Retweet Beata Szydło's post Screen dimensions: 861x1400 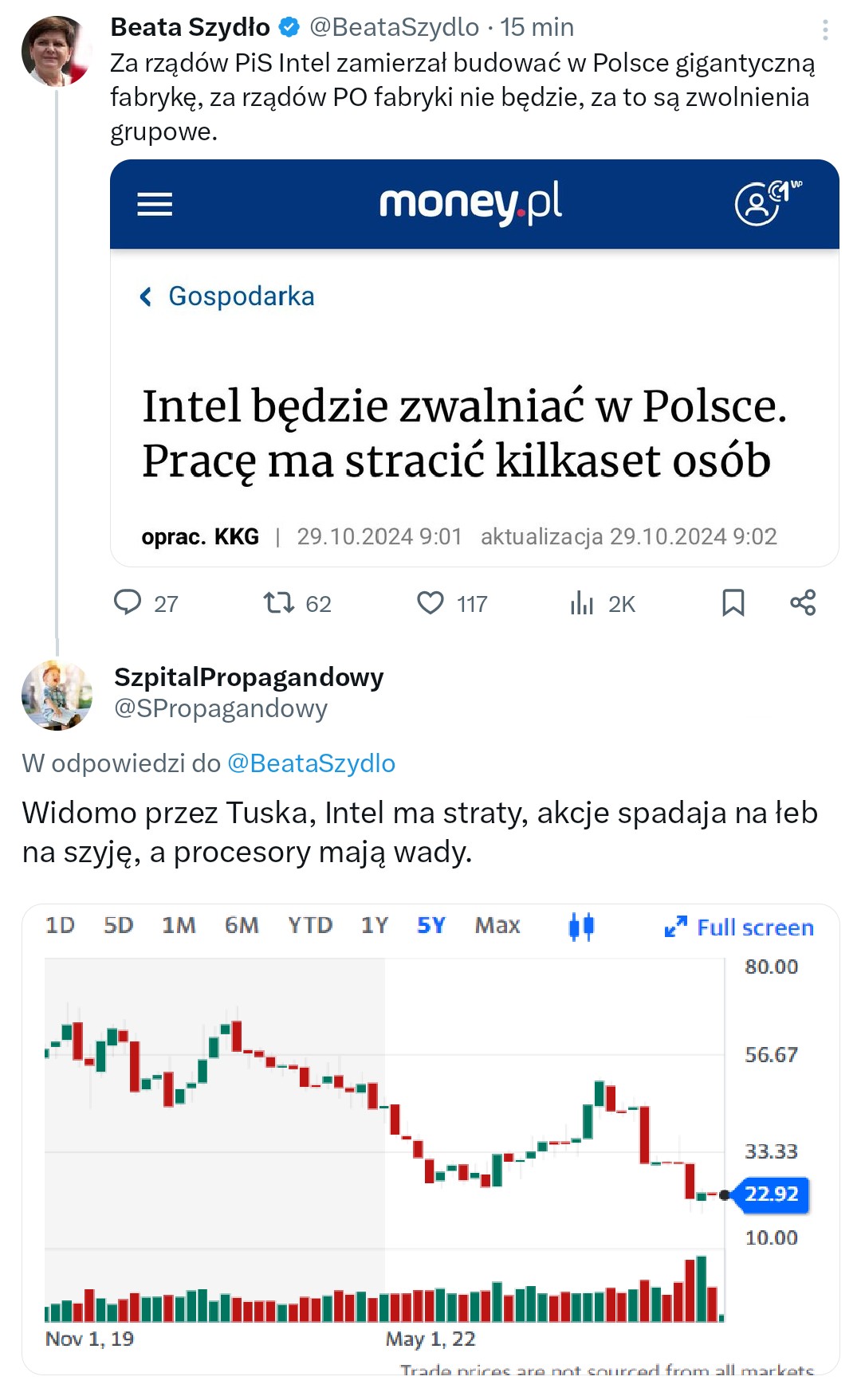(x=279, y=602)
